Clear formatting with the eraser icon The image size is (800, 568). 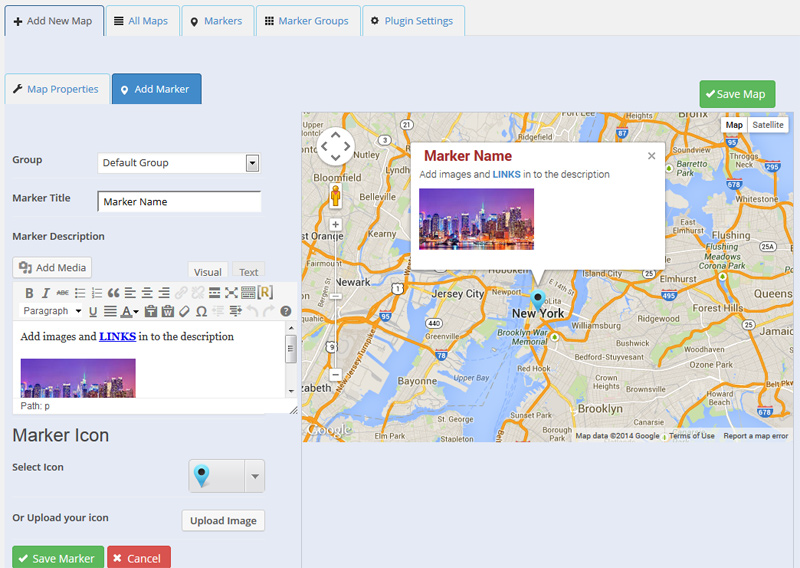[x=184, y=311]
